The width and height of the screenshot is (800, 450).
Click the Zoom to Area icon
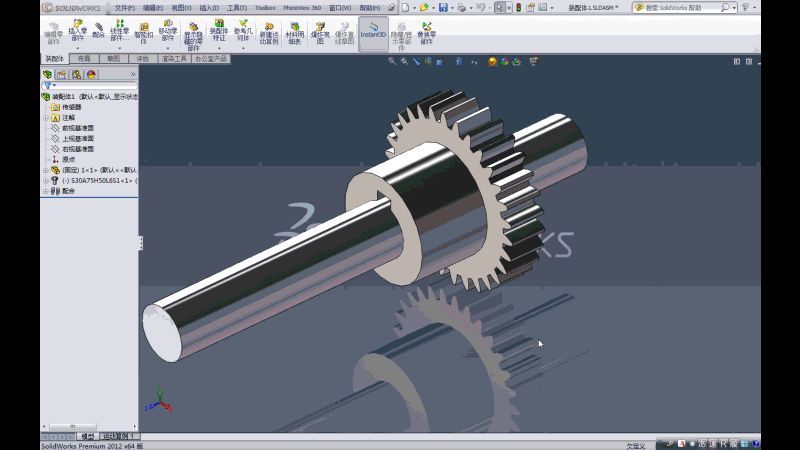(x=404, y=61)
